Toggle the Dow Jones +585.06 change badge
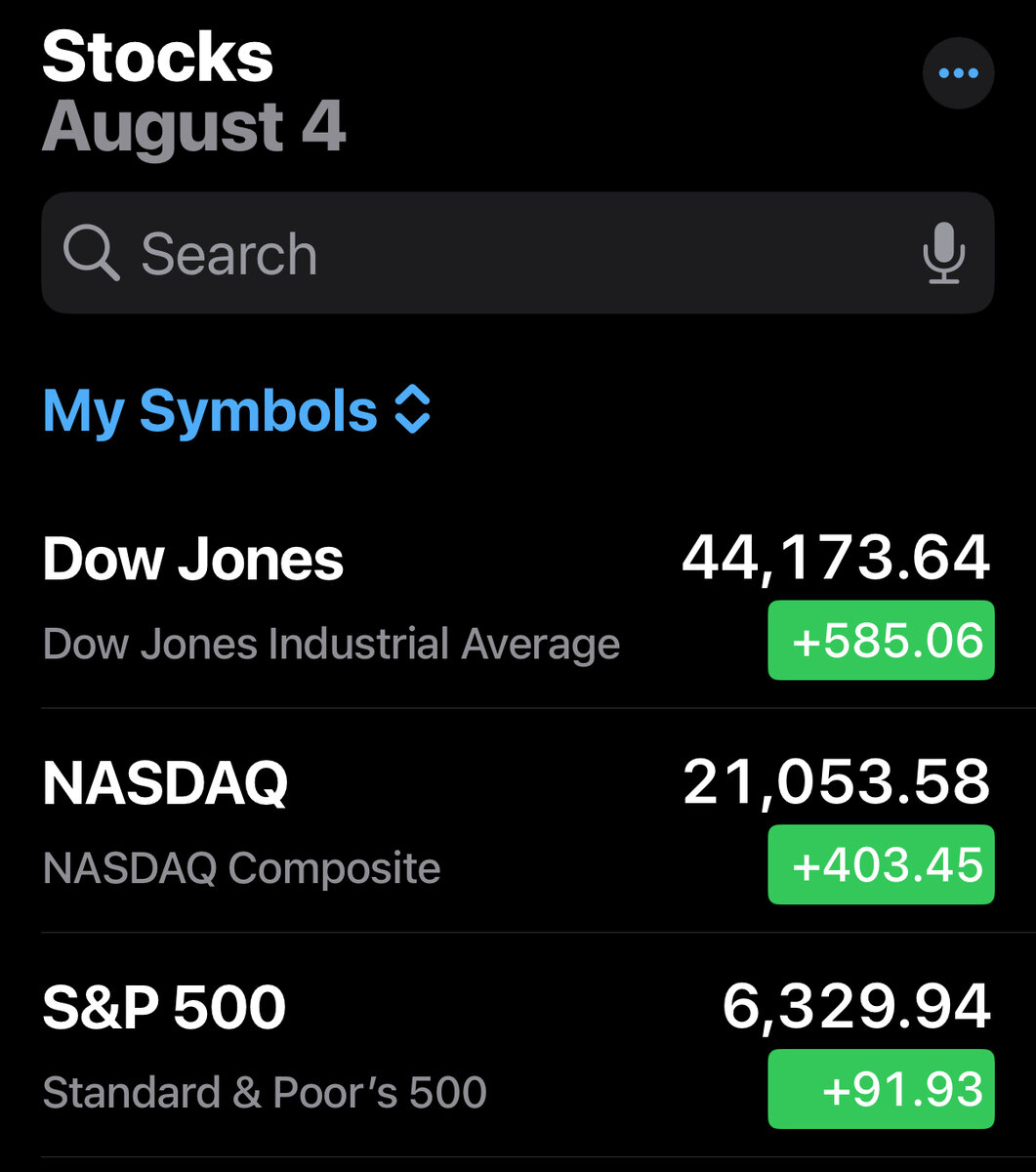 [x=881, y=641]
